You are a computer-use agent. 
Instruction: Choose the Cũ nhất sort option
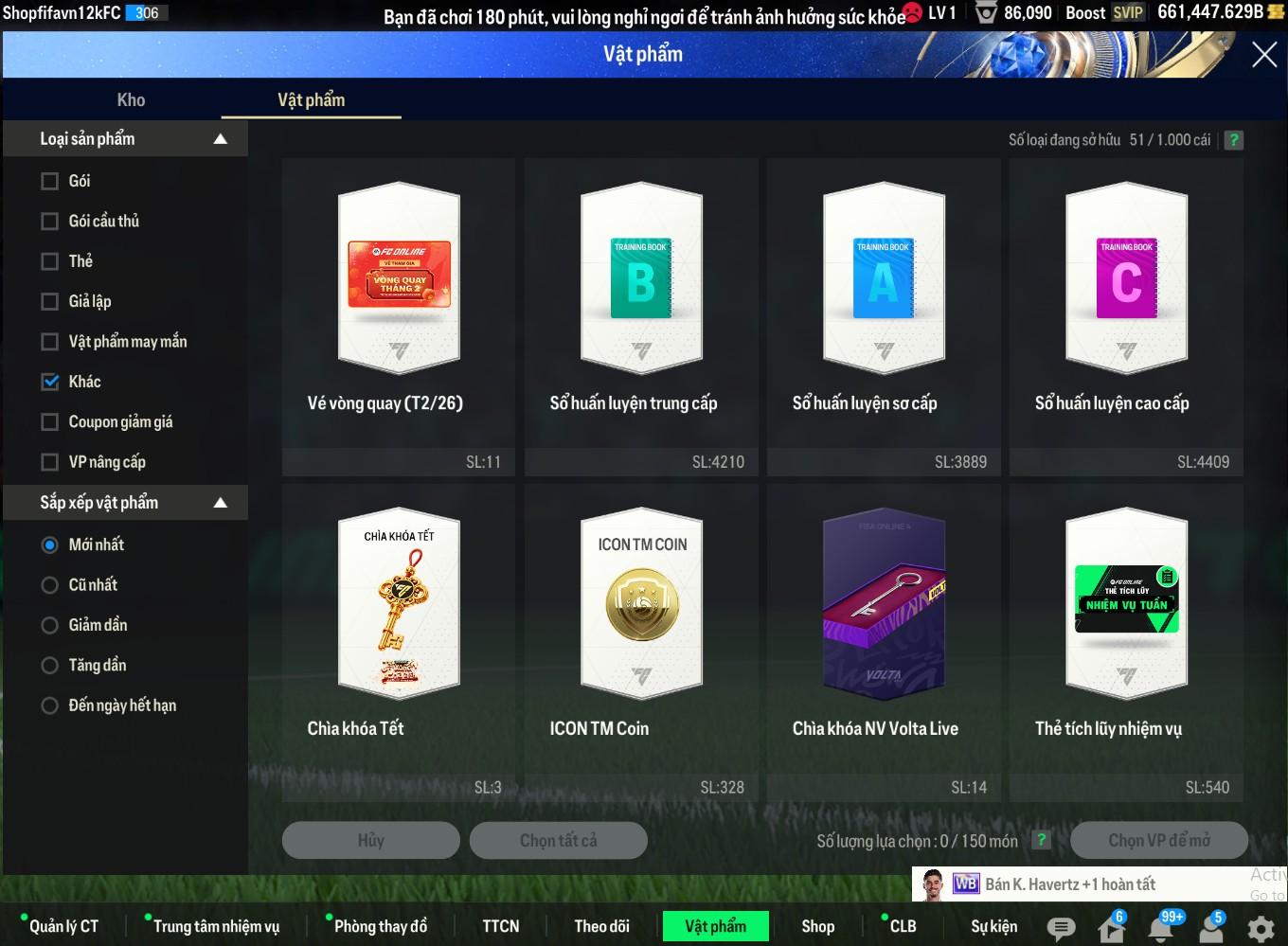point(50,585)
